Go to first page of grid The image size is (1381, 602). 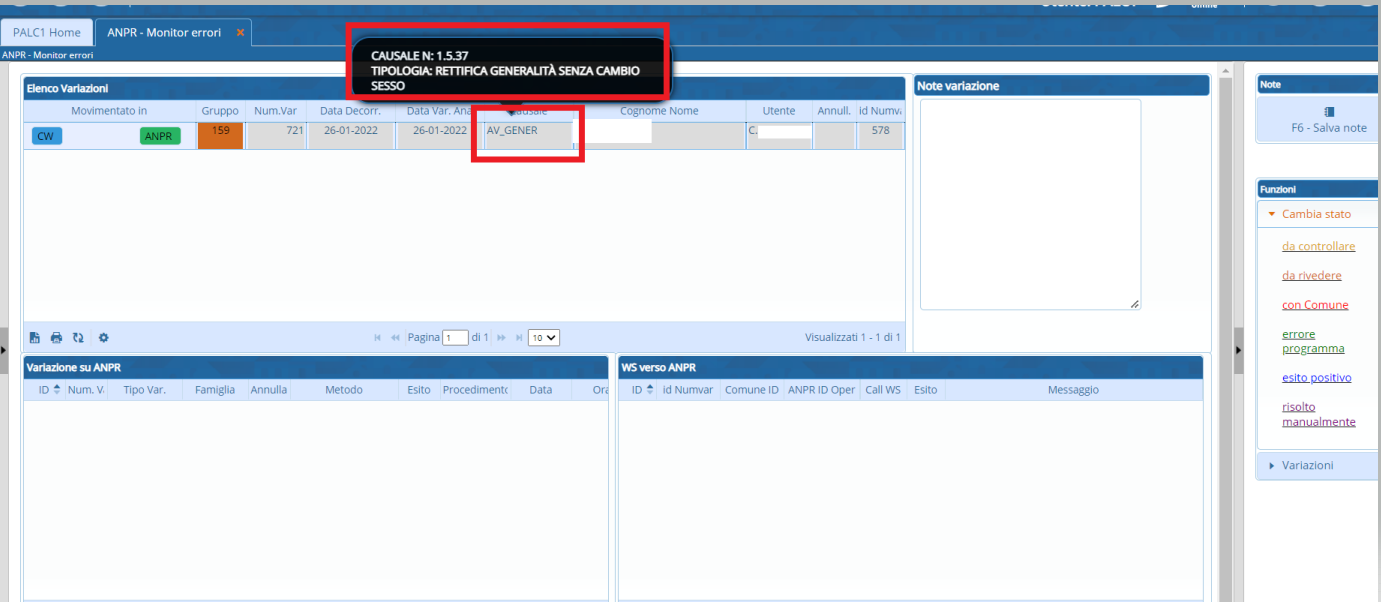click(x=378, y=338)
